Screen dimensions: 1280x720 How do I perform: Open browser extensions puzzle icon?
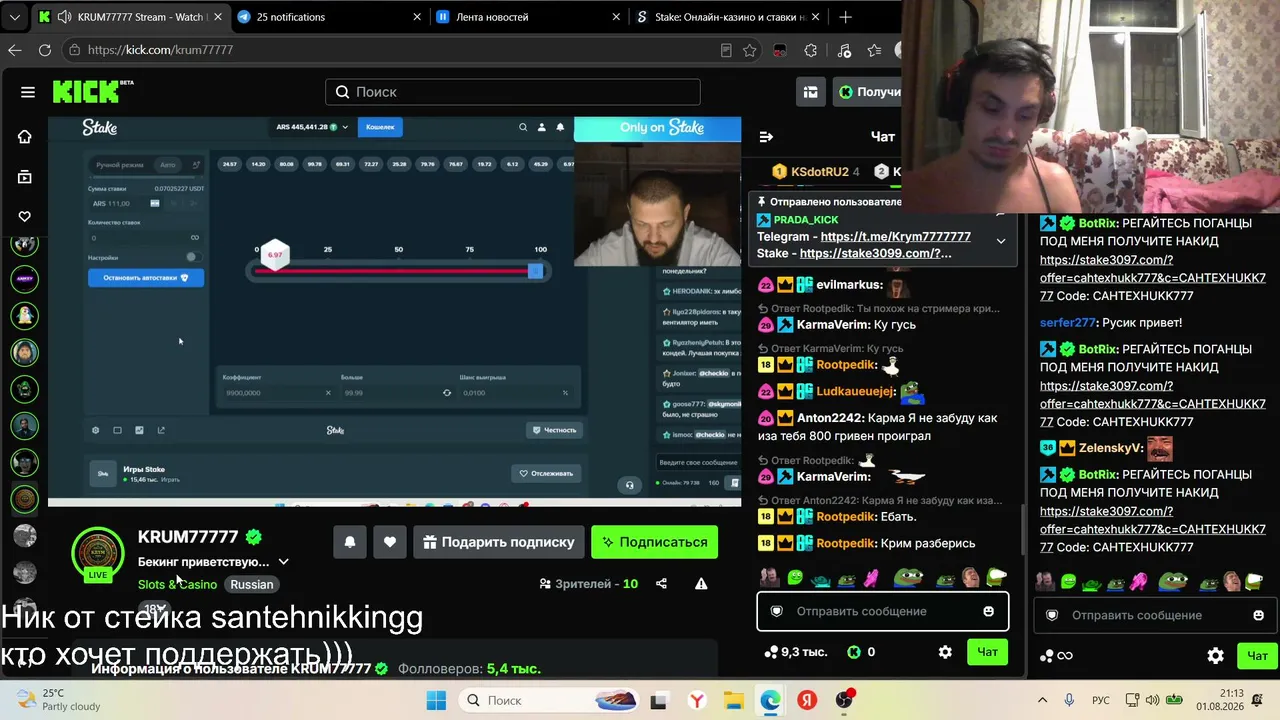click(x=811, y=50)
